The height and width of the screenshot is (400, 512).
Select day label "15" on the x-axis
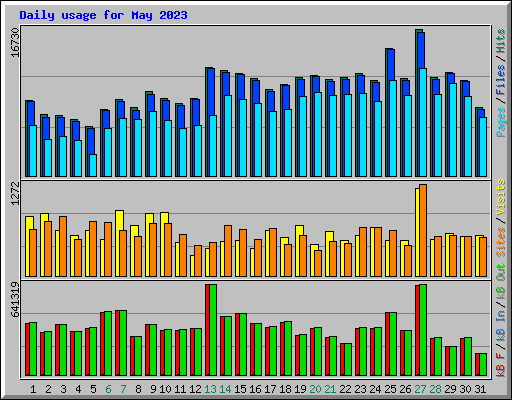(x=240, y=389)
